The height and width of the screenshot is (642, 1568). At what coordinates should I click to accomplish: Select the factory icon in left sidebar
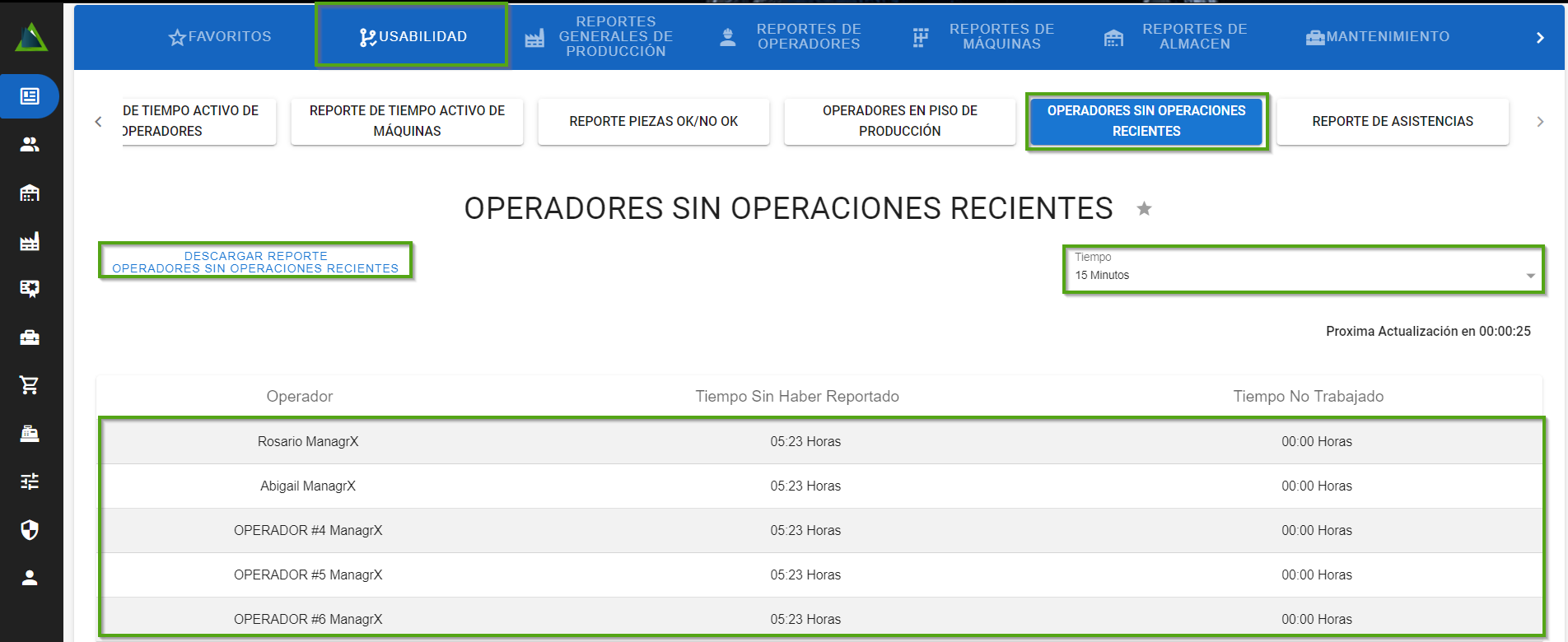pos(30,241)
